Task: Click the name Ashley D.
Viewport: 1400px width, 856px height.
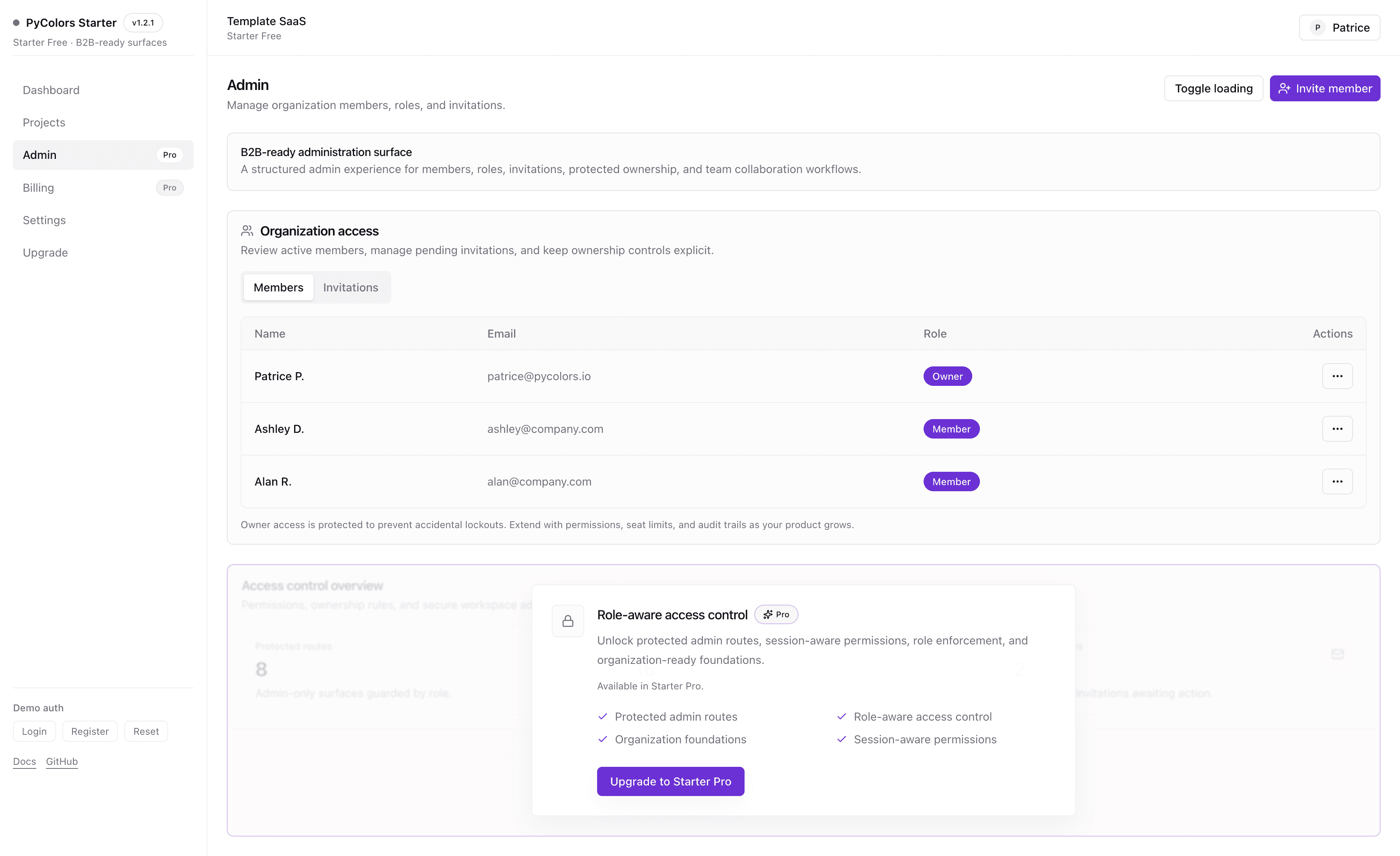Action: coord(279,428)
